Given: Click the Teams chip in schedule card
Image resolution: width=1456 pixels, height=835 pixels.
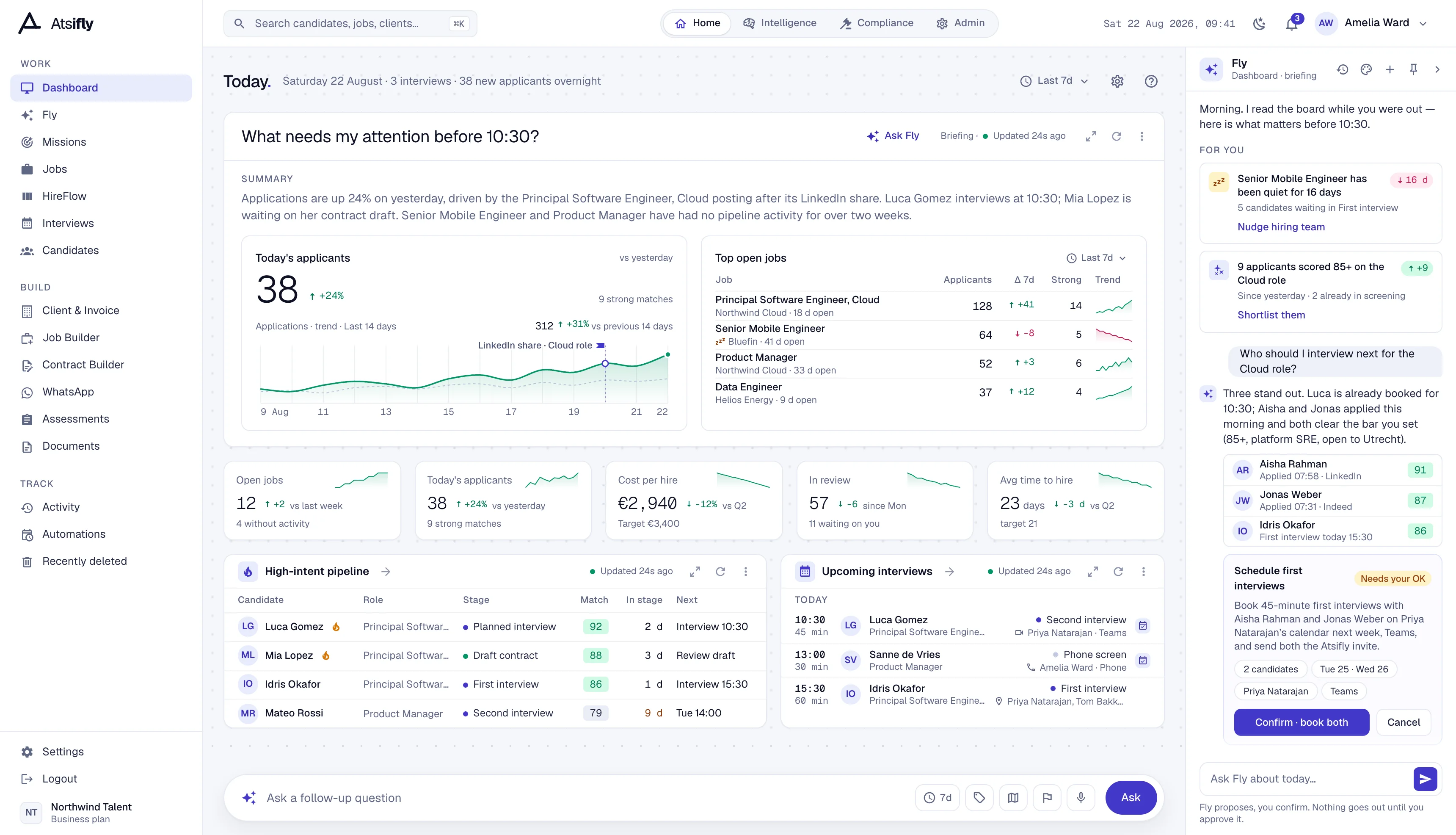Looking at the screenshot, I should point(1344,691).
